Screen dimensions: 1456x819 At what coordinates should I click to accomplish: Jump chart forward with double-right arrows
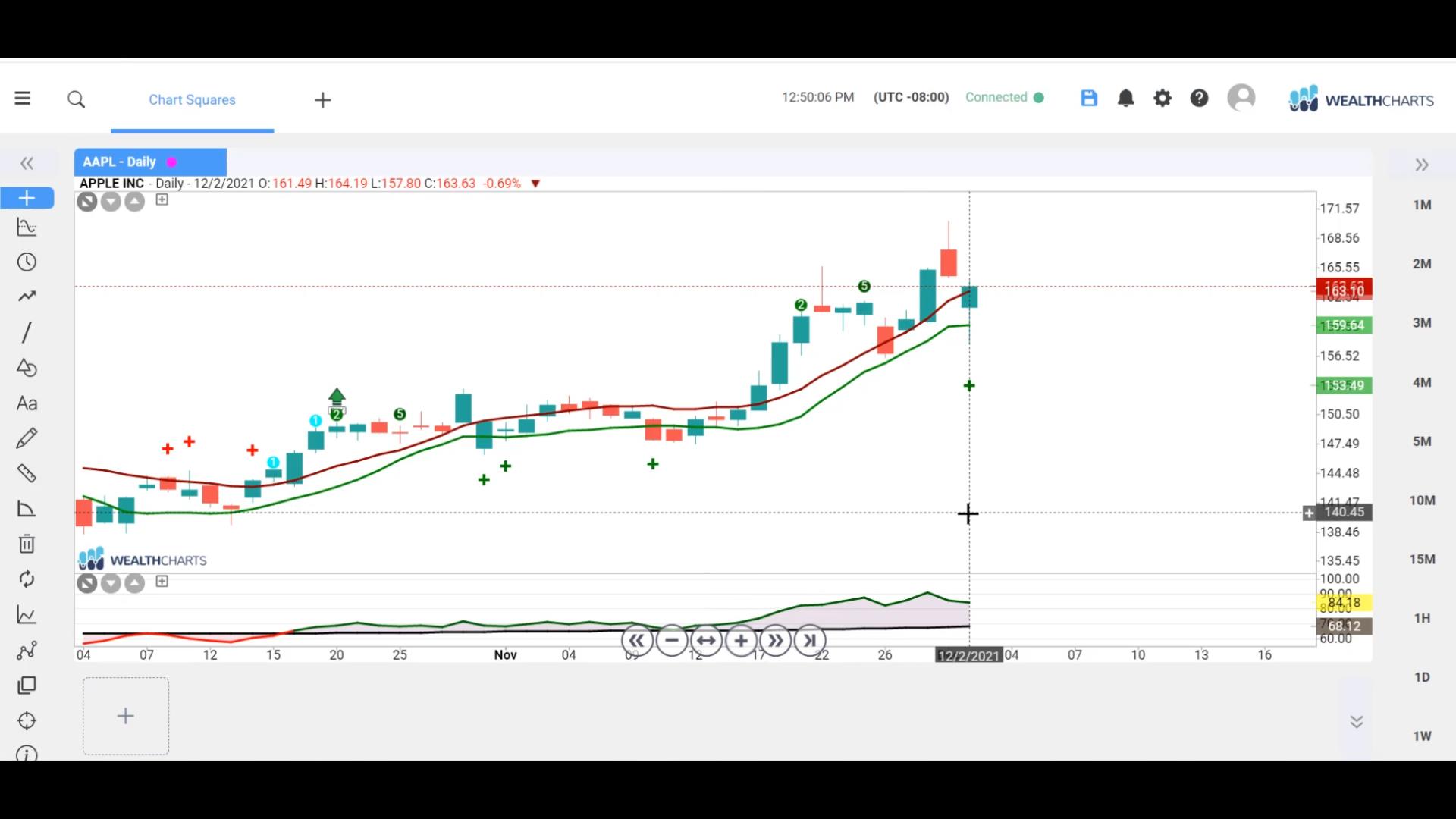775,641
